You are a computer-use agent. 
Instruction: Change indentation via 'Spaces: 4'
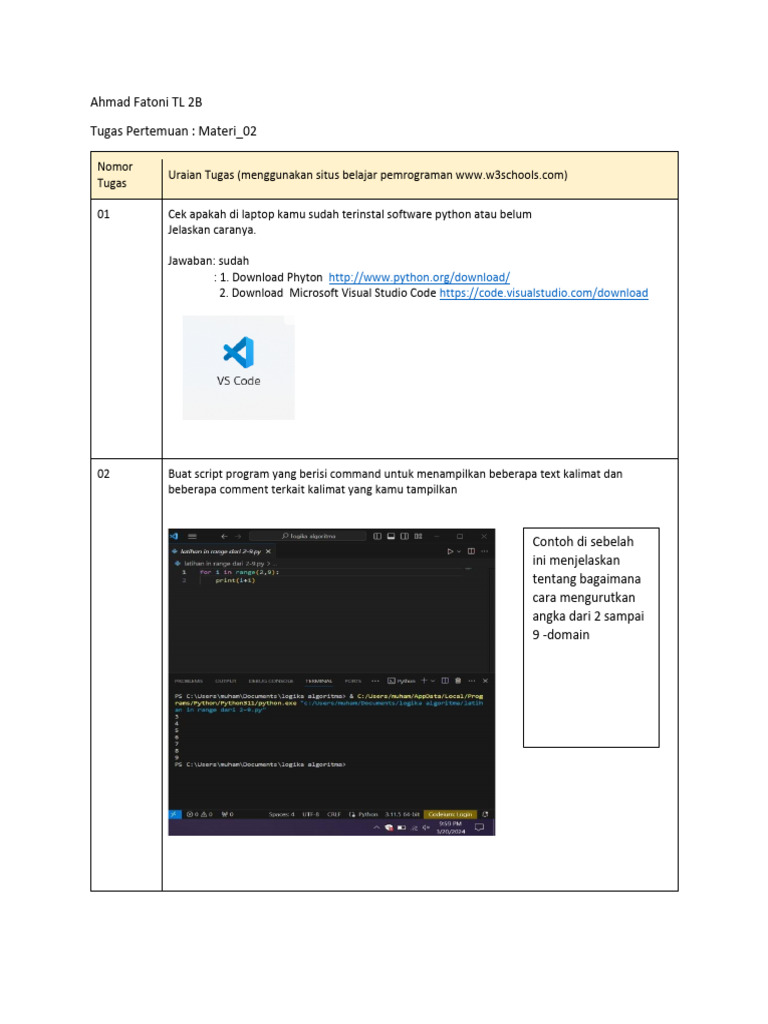[281, 814]
